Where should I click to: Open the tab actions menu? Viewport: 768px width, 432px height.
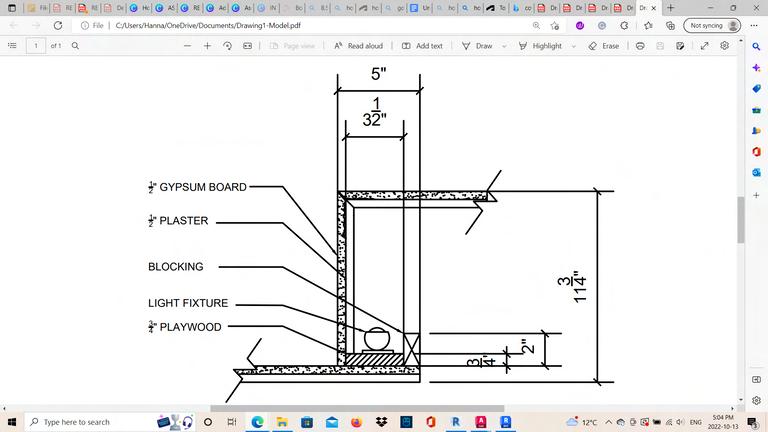[12, 8]
